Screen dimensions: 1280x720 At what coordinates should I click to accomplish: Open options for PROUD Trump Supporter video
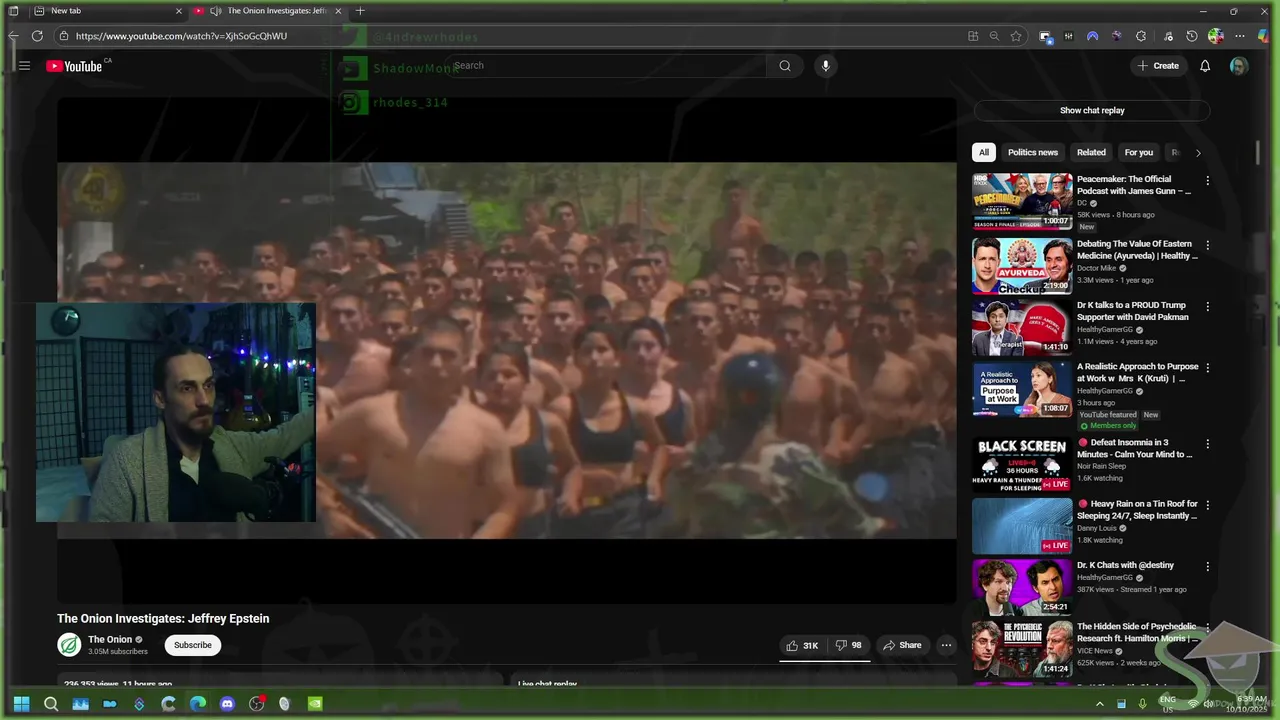(x=1207, y=307)
